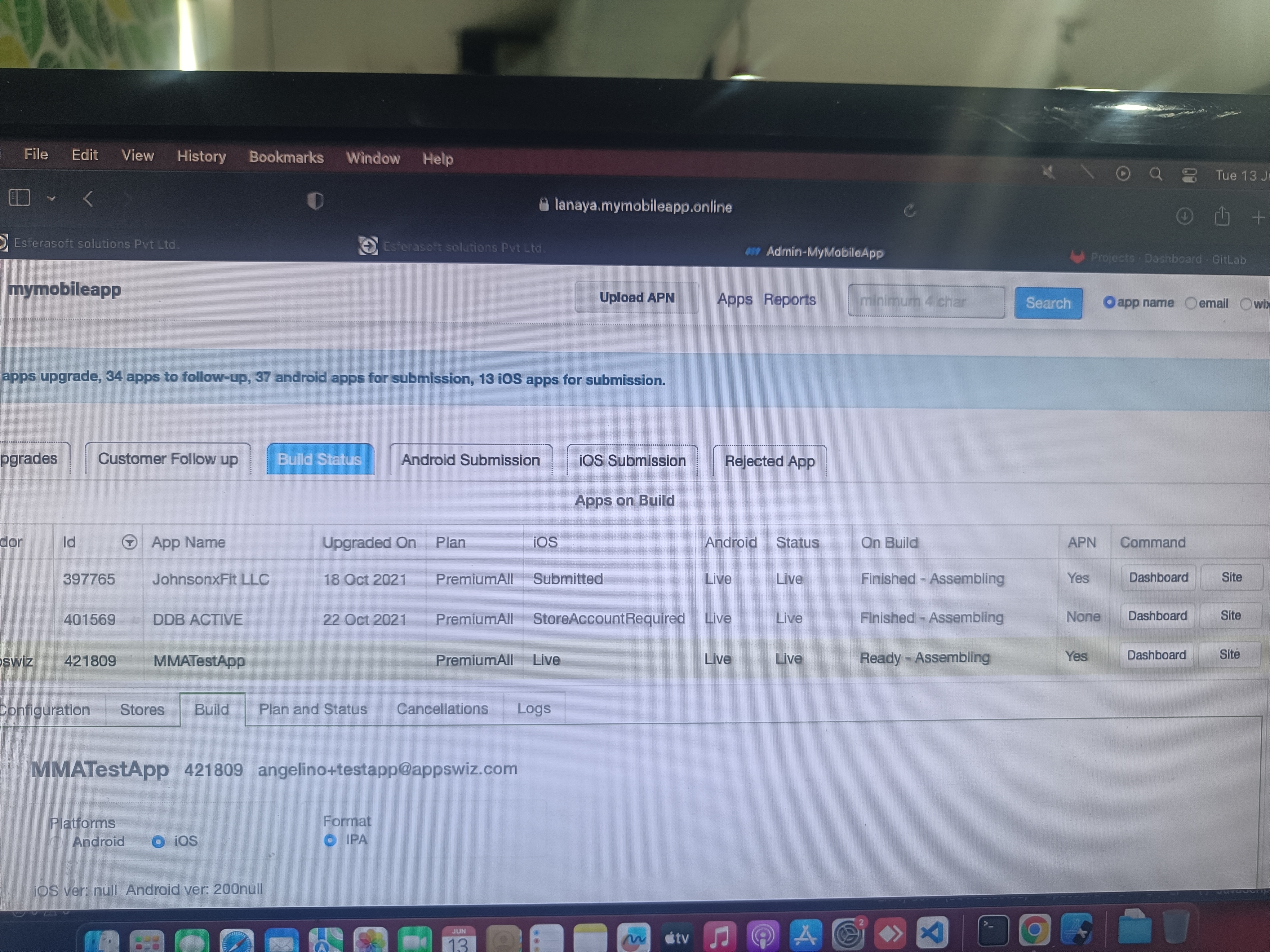1270x952 pixels.
Task: Open the Id column sort dropdown
Action: [130, 542]
